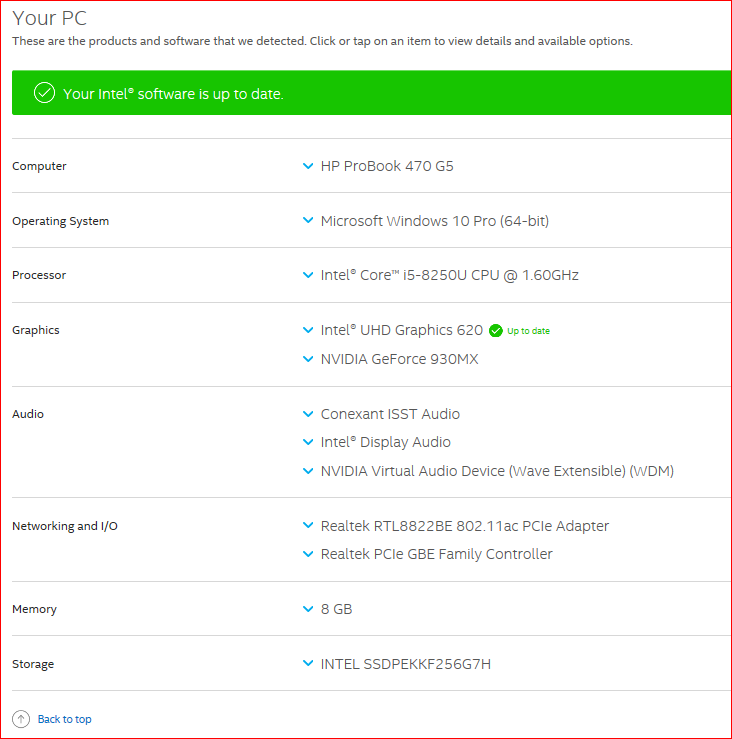Screen dimensions: 732x739
Task: Click the green Up to date checkmark icon
Action: coord(495,331)
